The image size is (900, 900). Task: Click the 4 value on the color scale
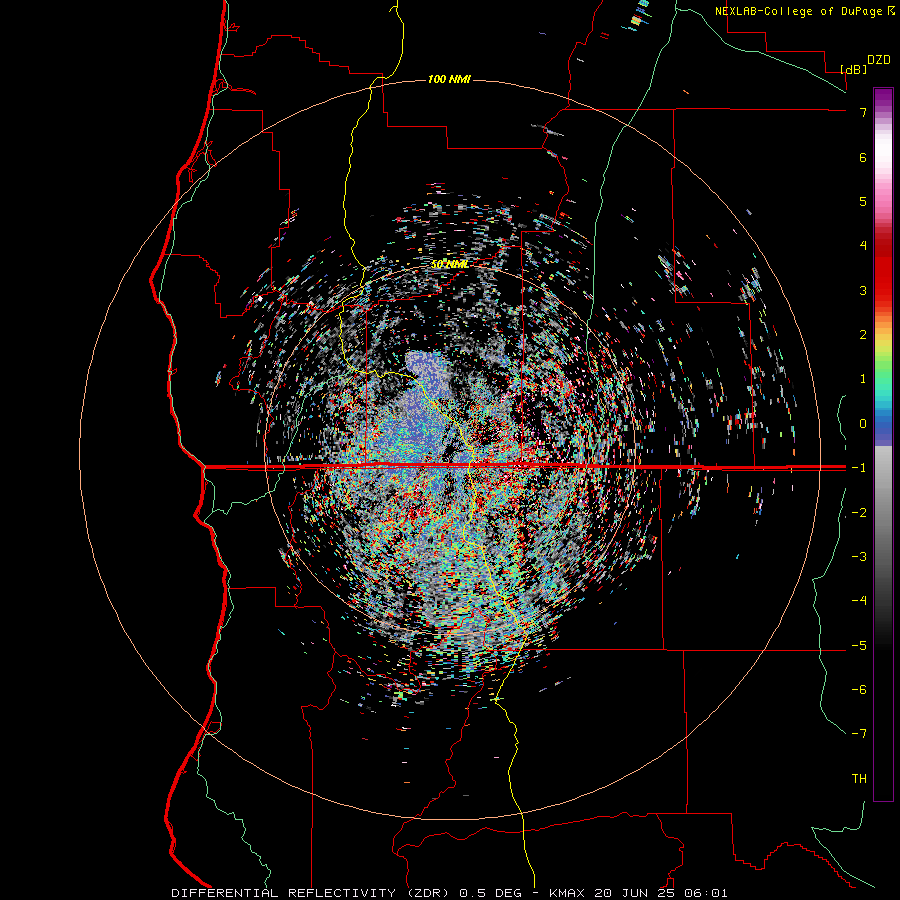863,246
